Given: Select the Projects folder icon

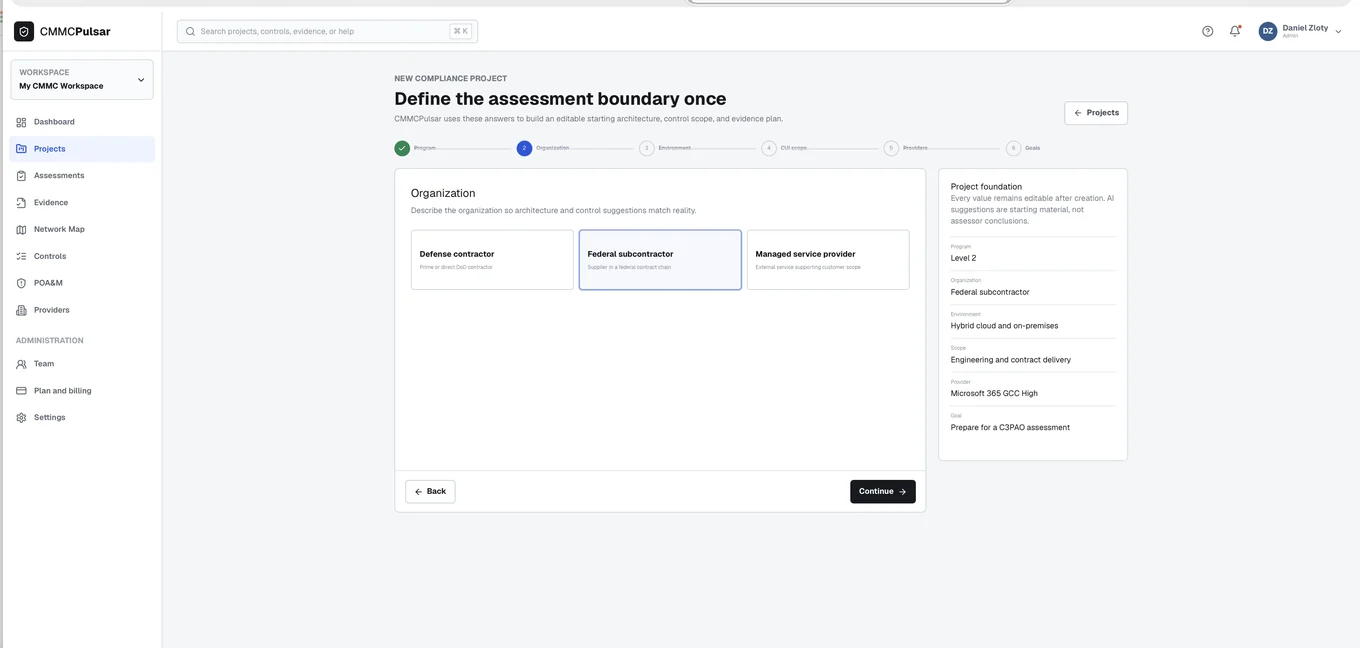Looking at the screenshot, I should click(x=21, y=149).
